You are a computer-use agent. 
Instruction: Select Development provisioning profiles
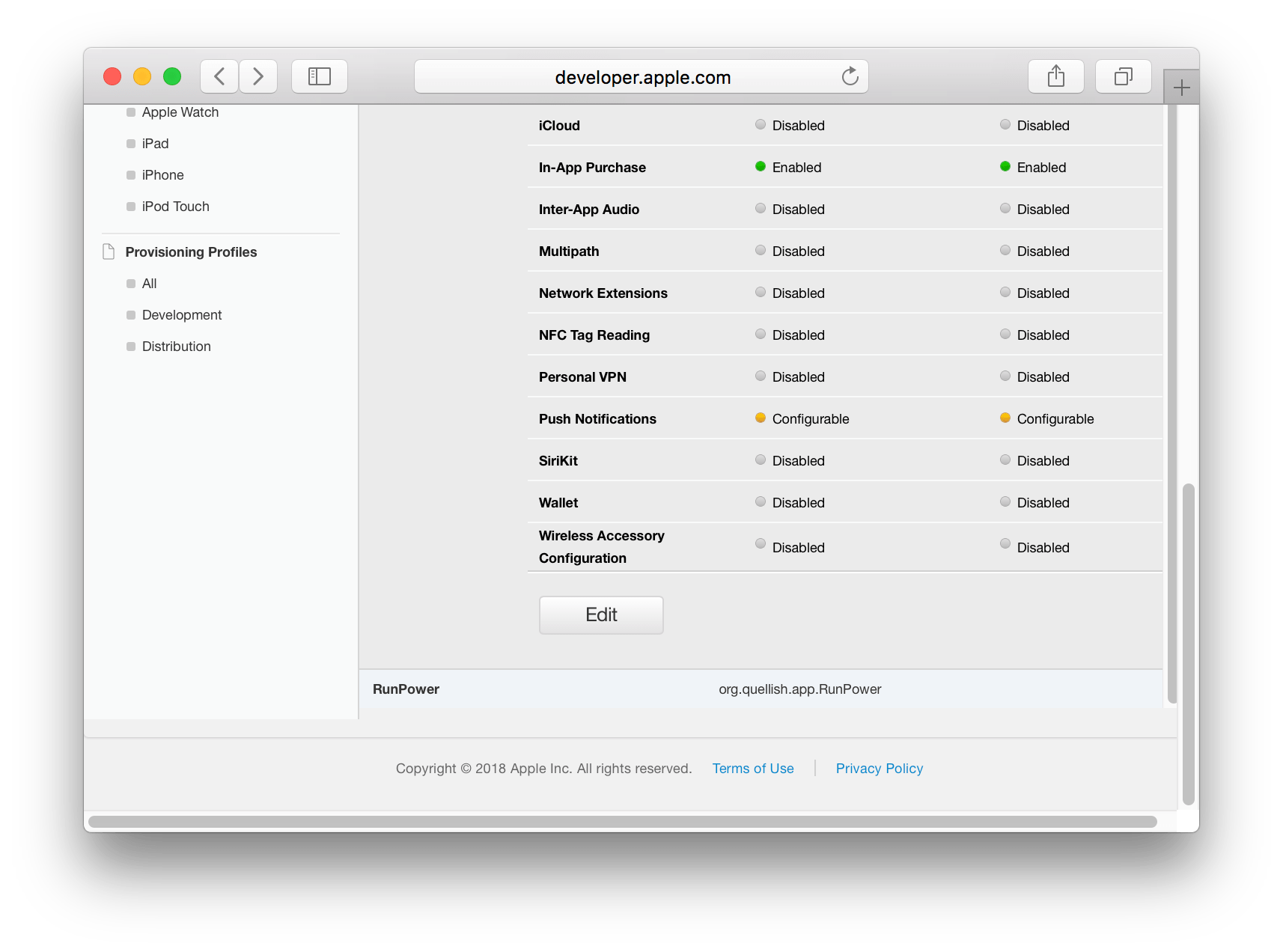pyautogui.click(x=182, y=315)
